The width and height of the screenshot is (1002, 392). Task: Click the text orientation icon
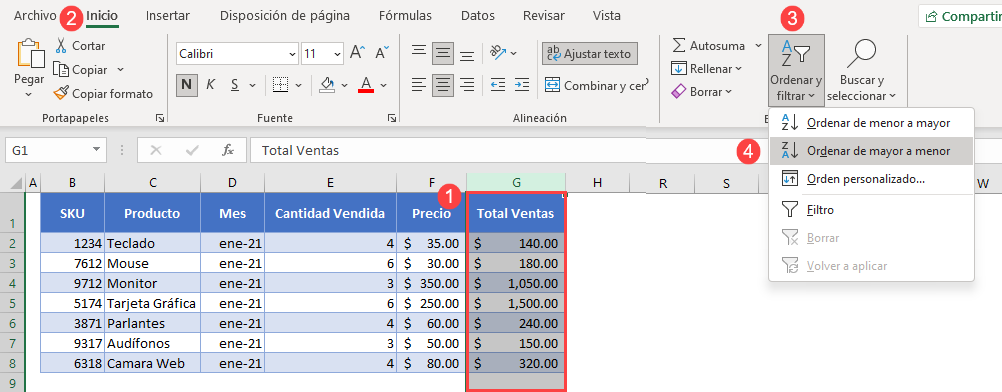pyautogui.click(x=498, y=53)
